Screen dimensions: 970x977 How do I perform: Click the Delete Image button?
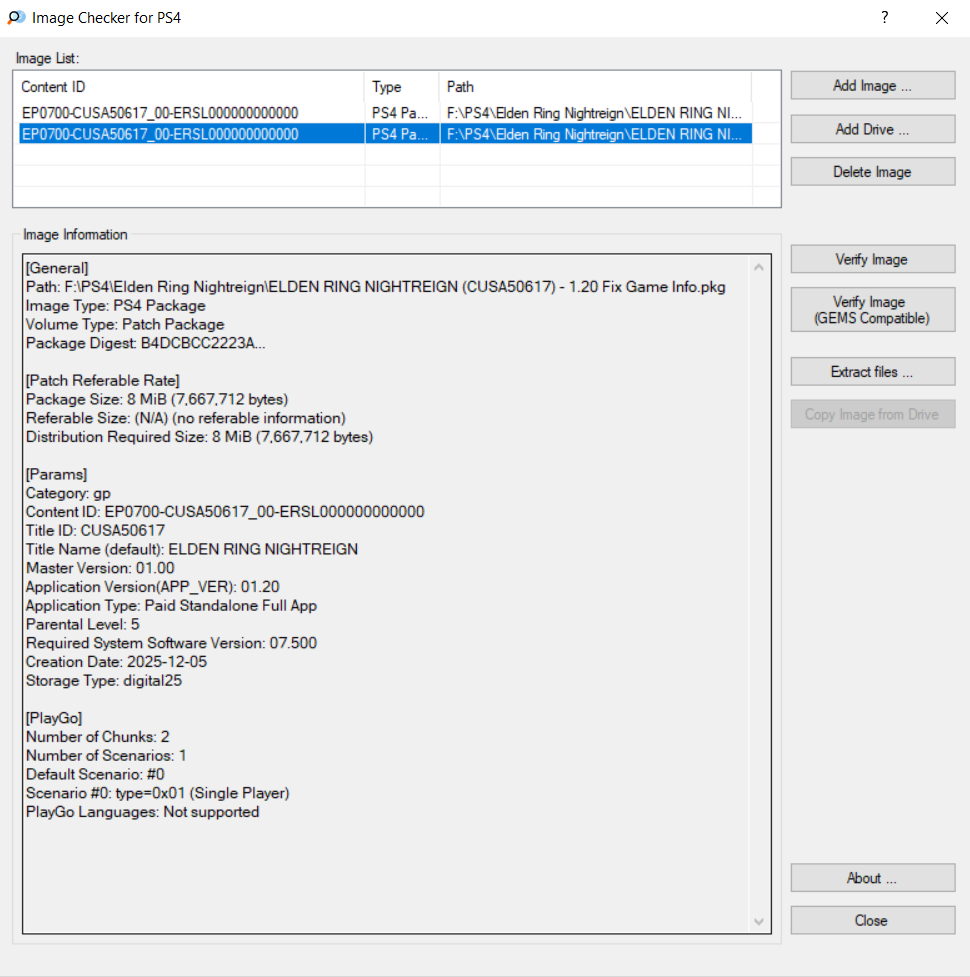coord(872,172)
